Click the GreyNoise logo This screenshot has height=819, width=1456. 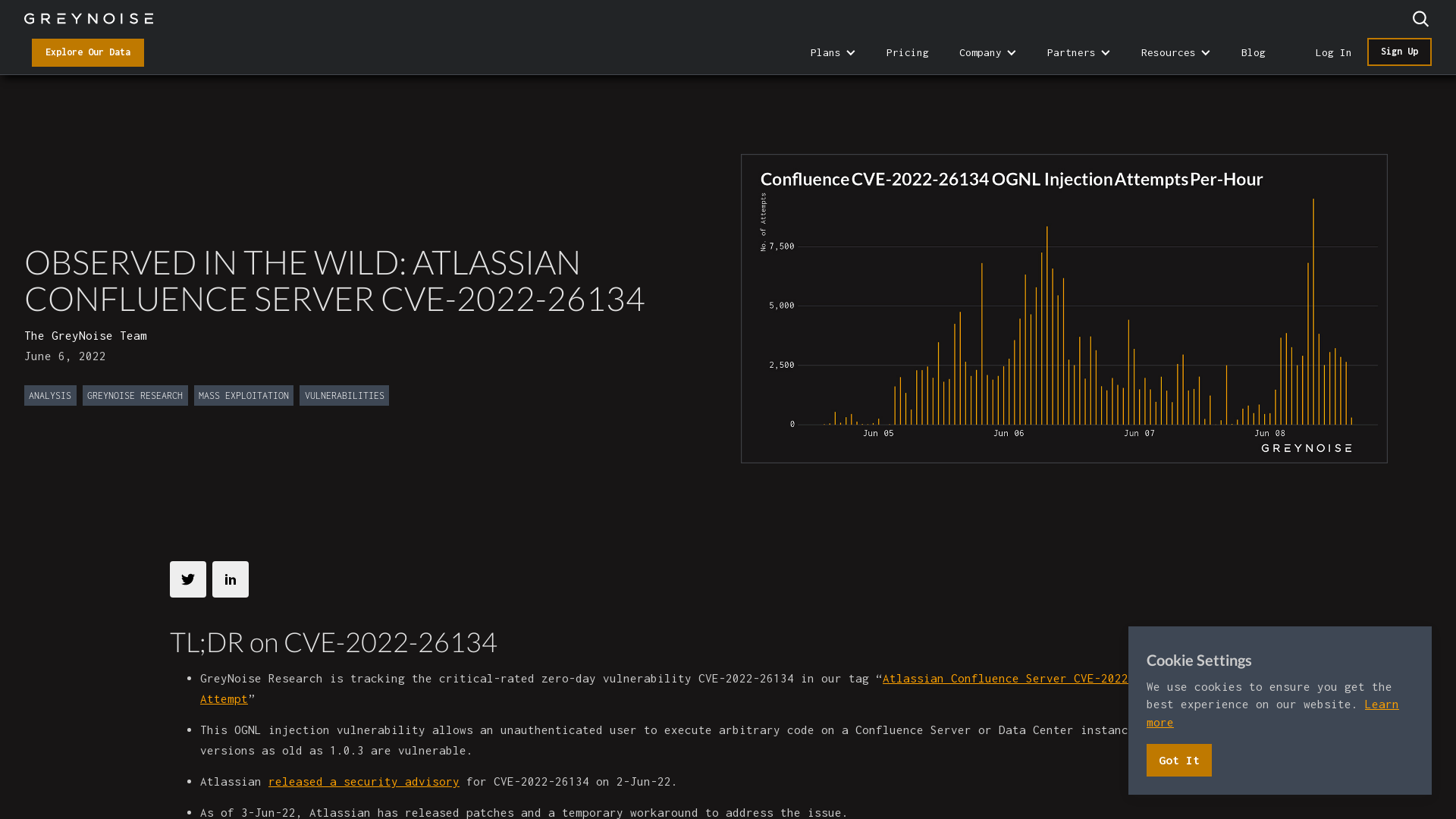(89, 18)
